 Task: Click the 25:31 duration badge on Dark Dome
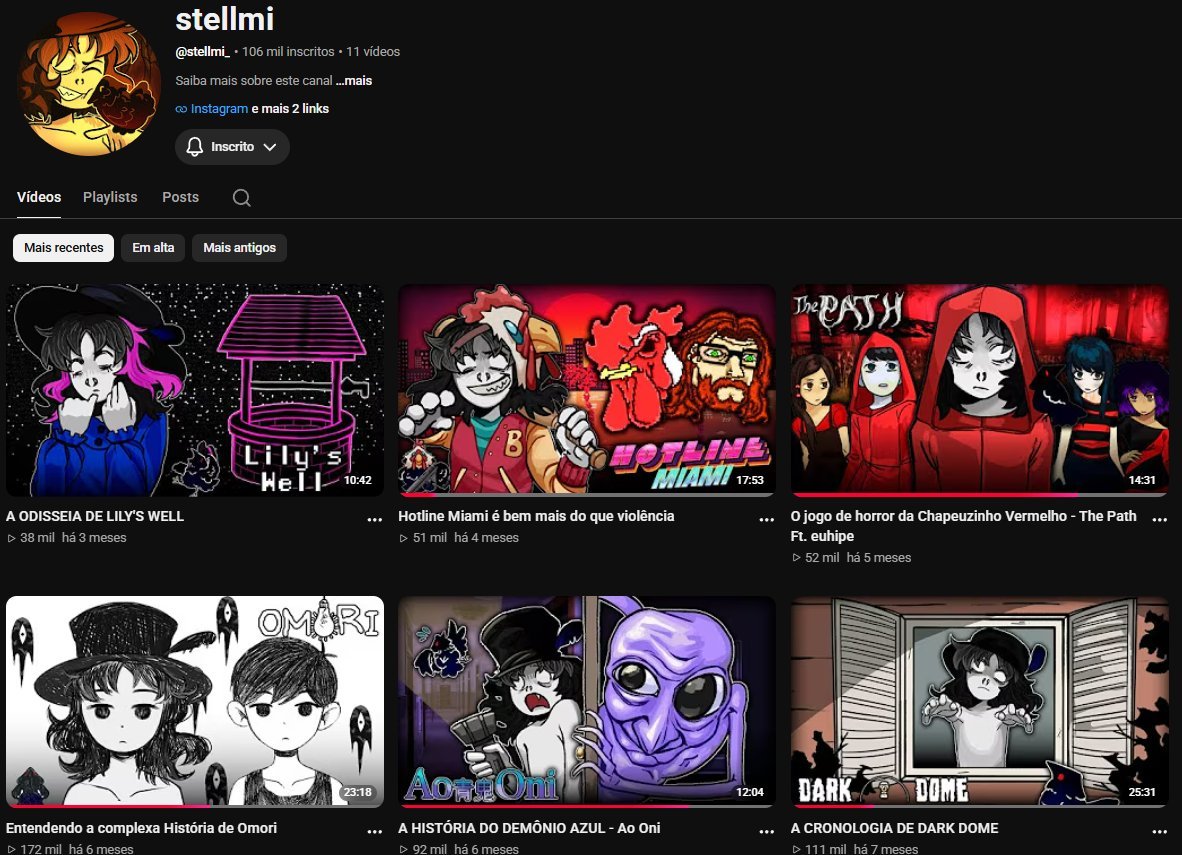[x=1142, y=792]
